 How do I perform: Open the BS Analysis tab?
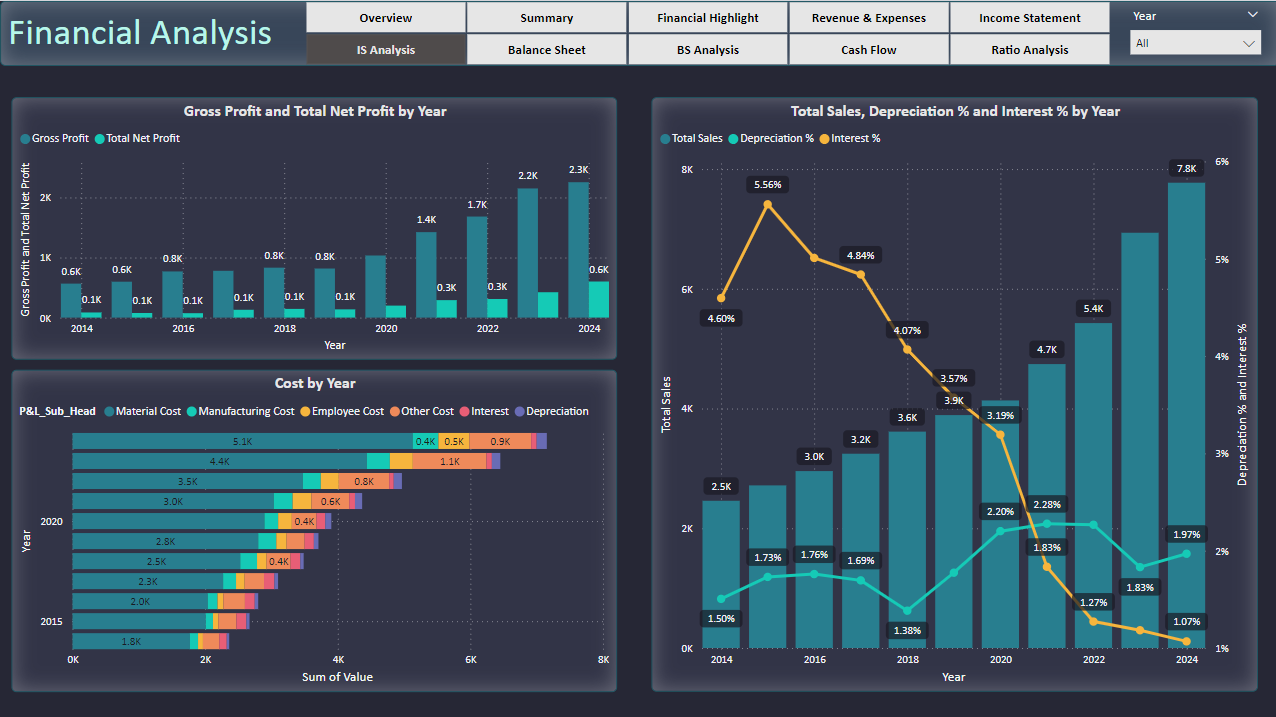tap(707, 50)
